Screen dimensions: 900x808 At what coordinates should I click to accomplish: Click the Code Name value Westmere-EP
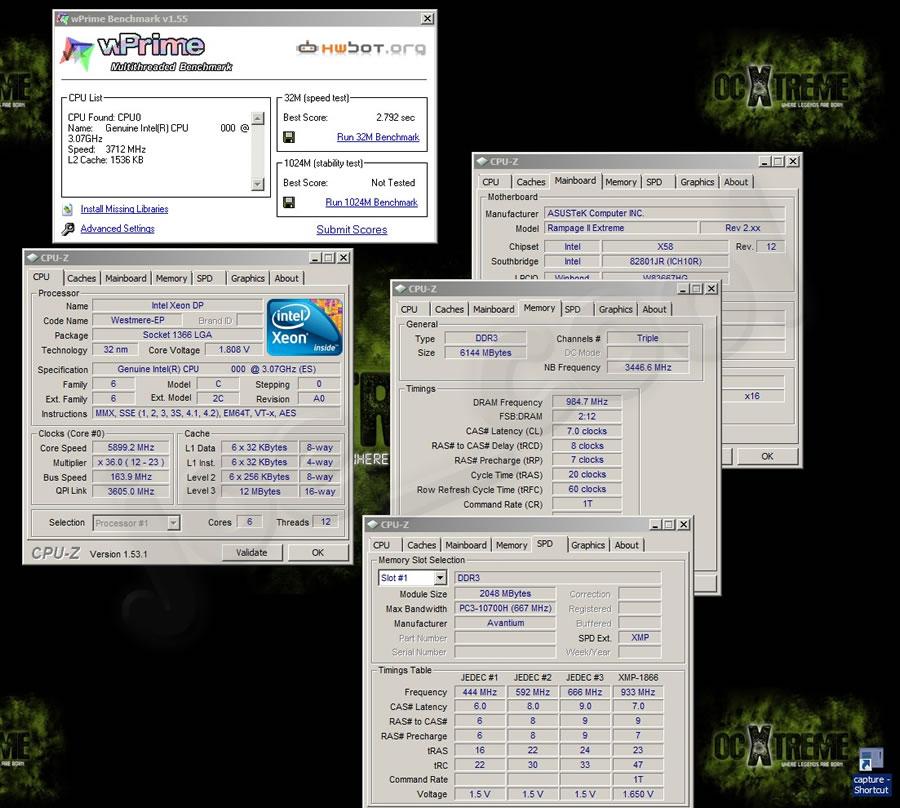click(x=138, y=320)
